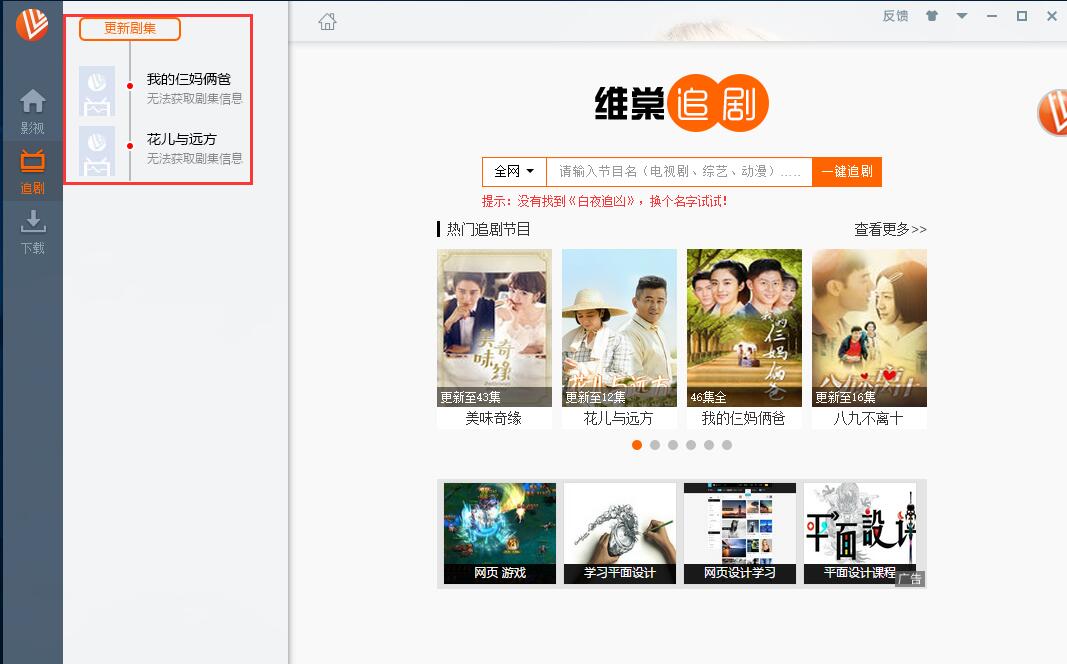Viewport: 1067px width, 664px height.
Task: Select the 追剧 sidebar tab
Action: click(x=32, y=171)
